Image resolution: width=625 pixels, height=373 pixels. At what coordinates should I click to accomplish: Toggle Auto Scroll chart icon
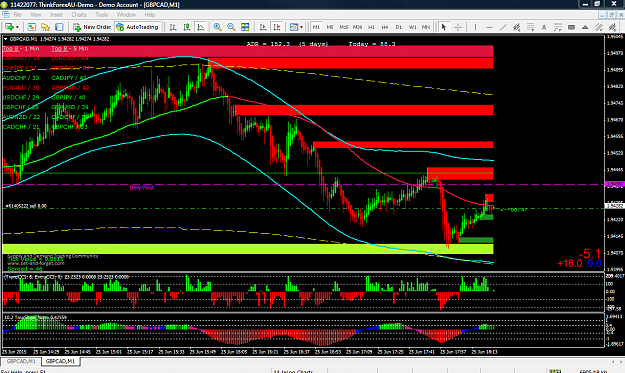pyautogui.click(x=263, y=27)
